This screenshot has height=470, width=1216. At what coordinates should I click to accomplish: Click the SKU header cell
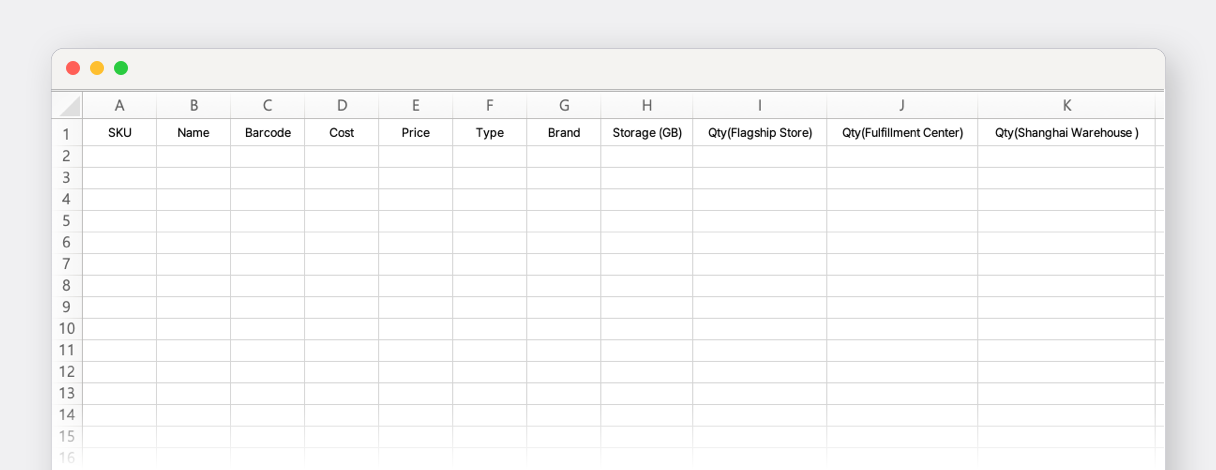point(120,133)
